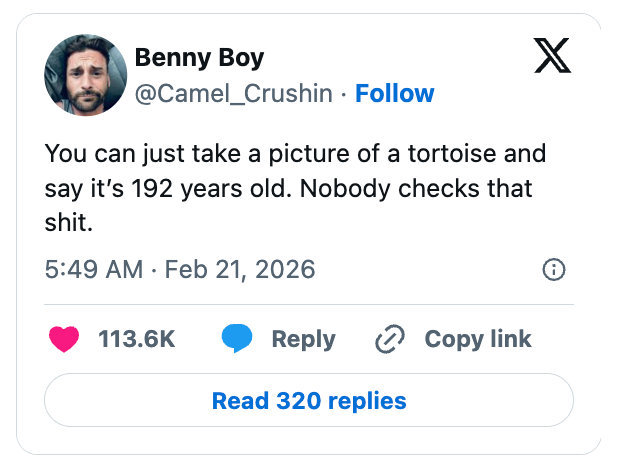Click the info circle icon
620x472 pixels.
tap(553, 270)
